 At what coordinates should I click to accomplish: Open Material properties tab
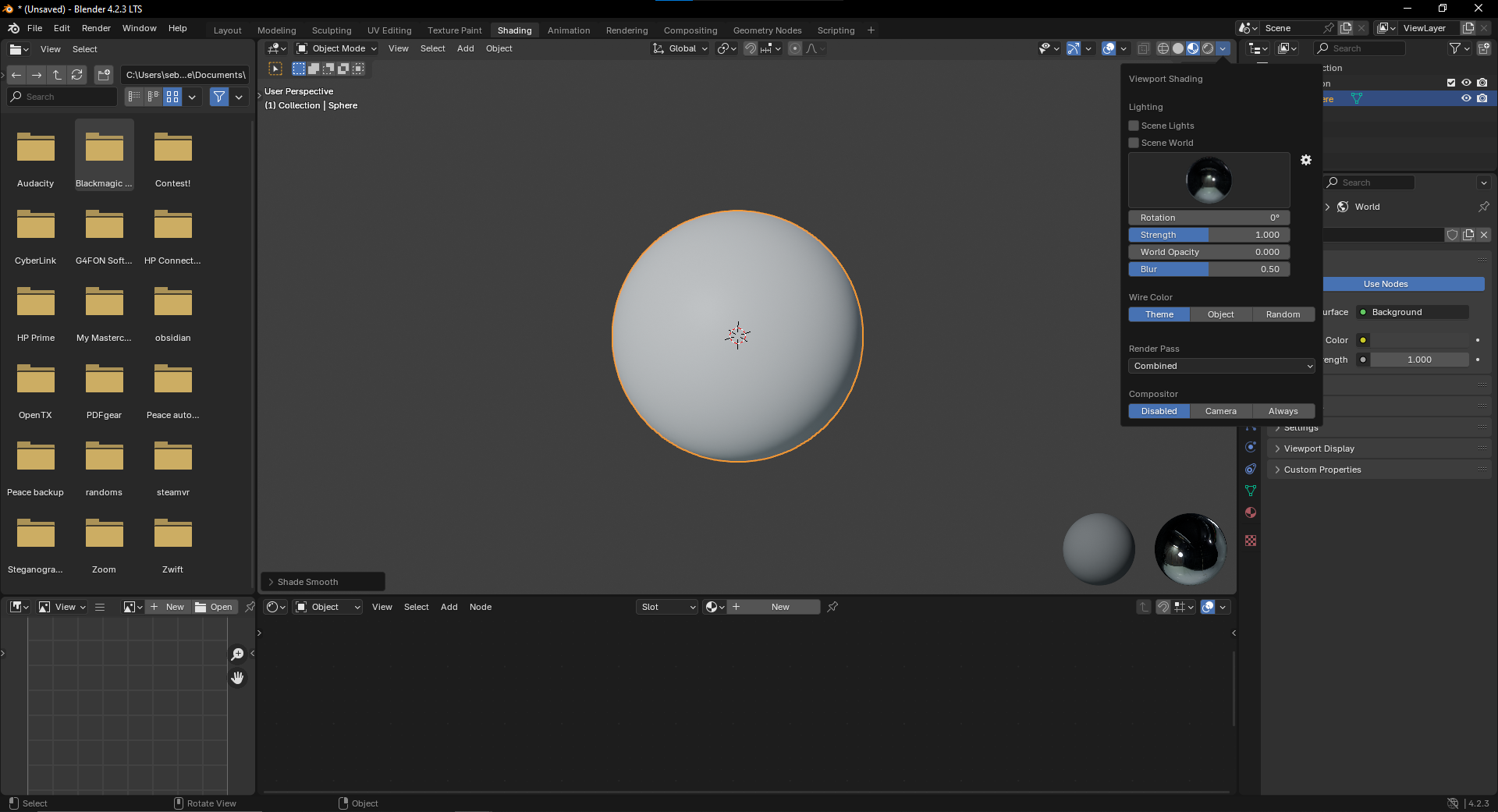(1250, 512)
